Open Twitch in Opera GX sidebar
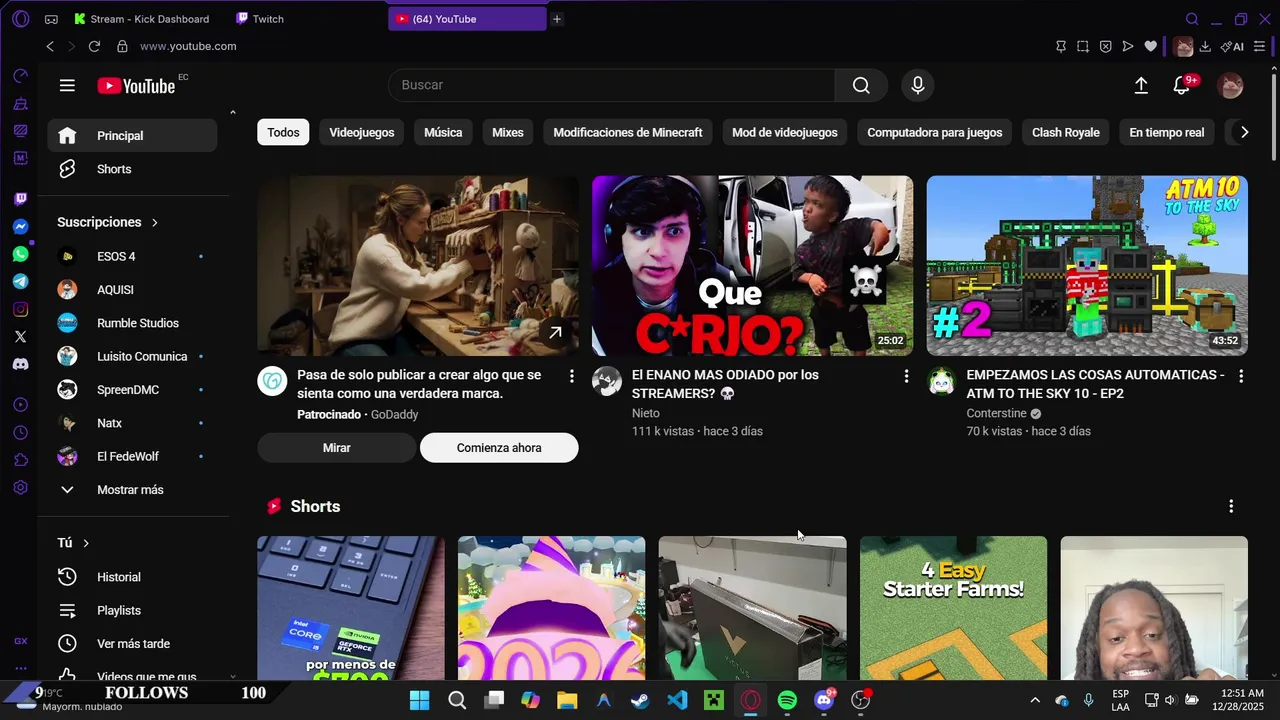Viewport: 1280px width, 720px height. coord(20,199)
